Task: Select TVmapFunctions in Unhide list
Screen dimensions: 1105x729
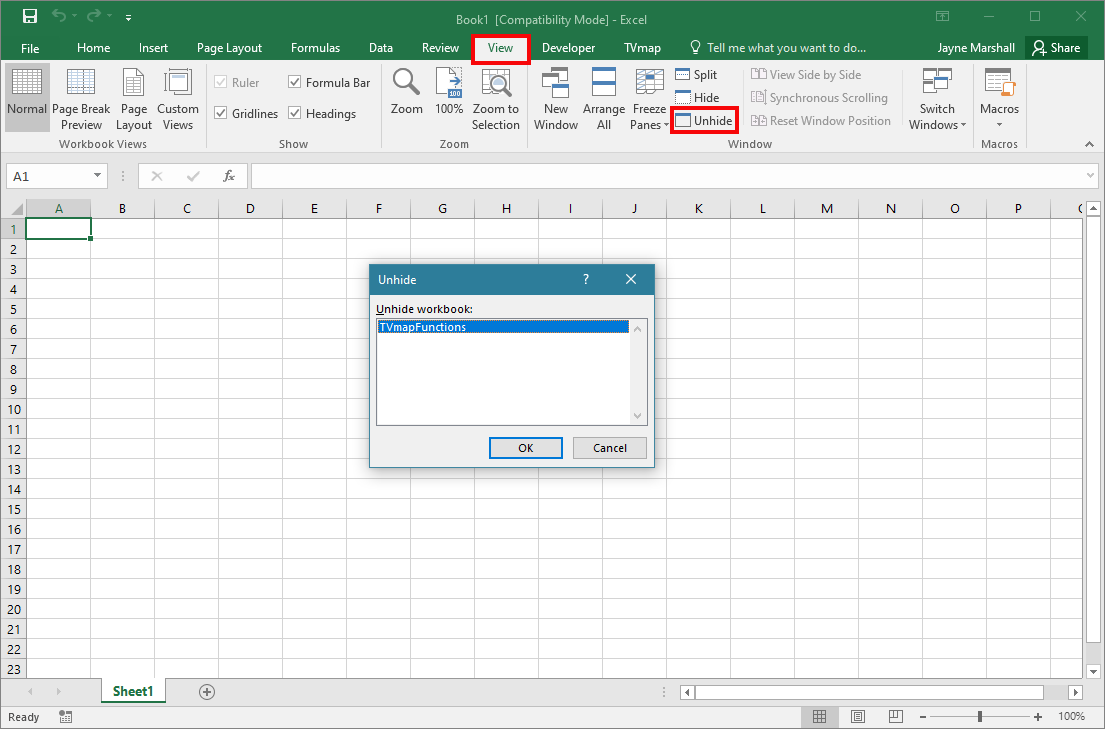Action: (x=502, y=327)
